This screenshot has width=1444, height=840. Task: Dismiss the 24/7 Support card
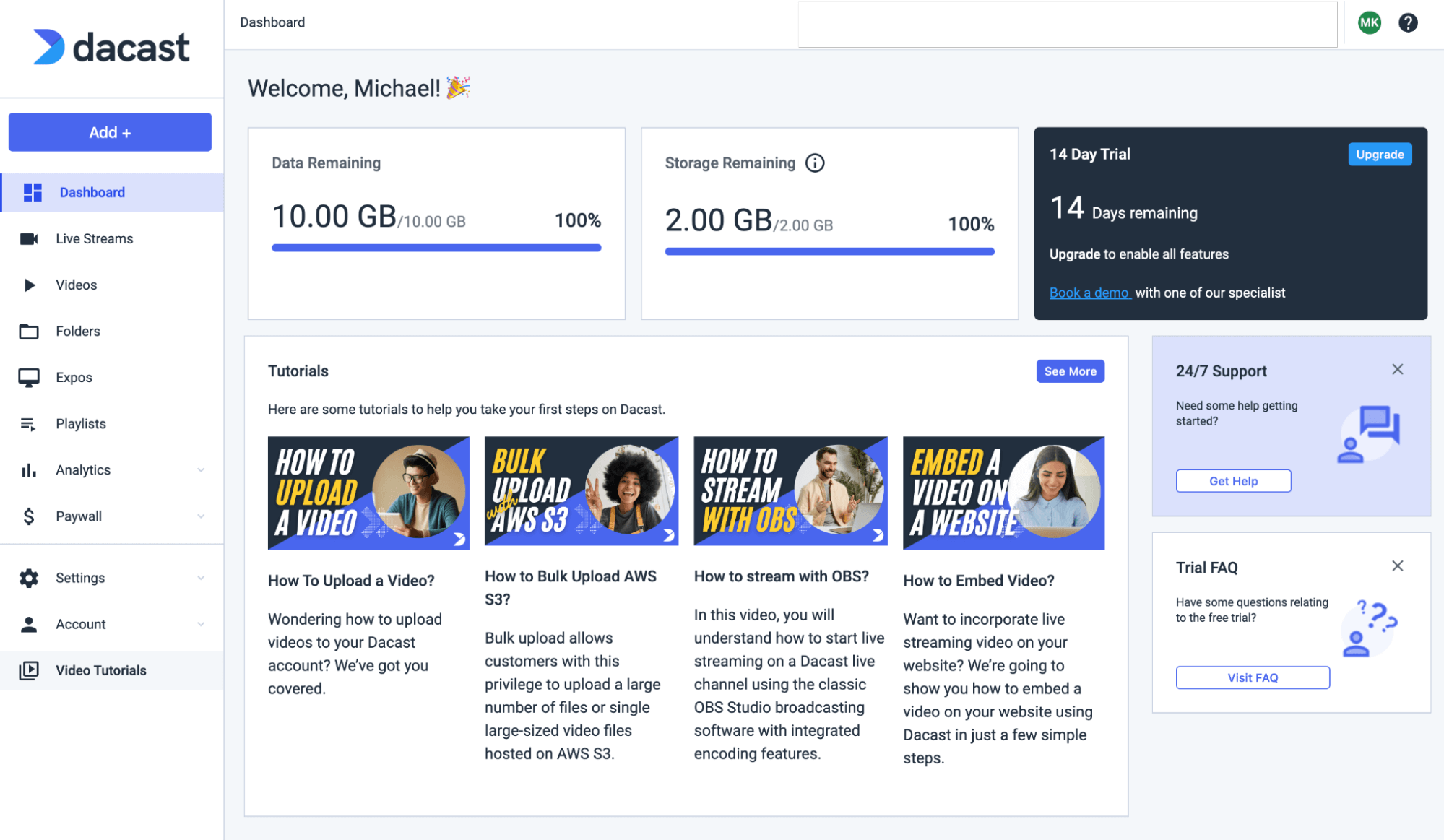1397,370
